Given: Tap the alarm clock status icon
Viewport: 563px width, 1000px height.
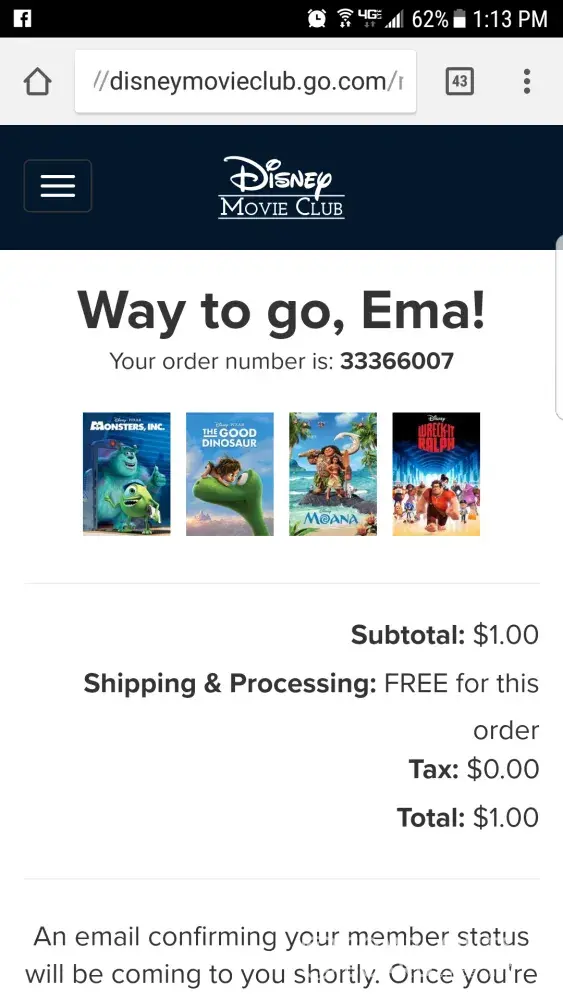Looking at the screenshot, I should coord(316,18).
